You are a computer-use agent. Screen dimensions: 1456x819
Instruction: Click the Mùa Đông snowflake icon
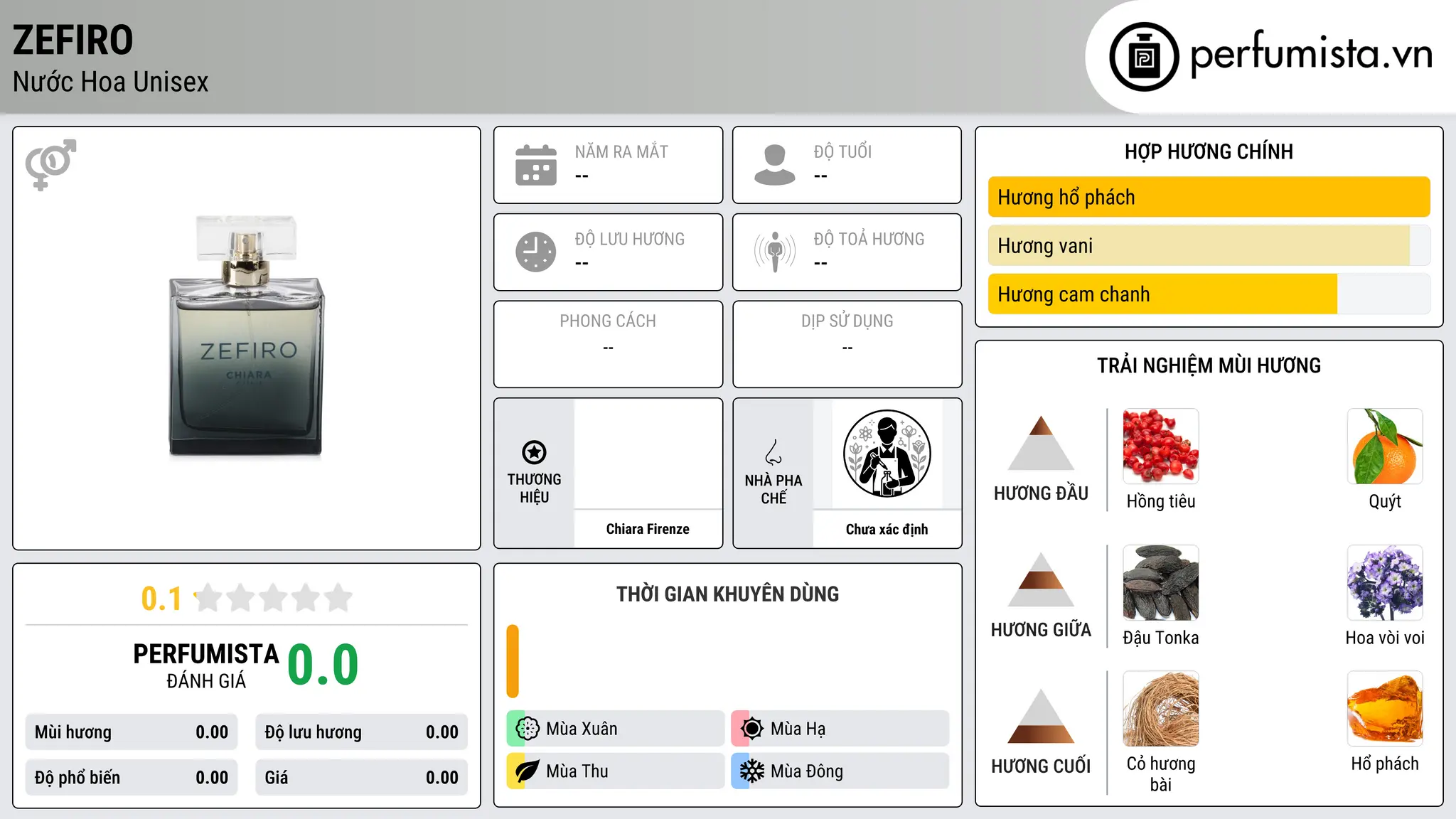click(752, 771)
